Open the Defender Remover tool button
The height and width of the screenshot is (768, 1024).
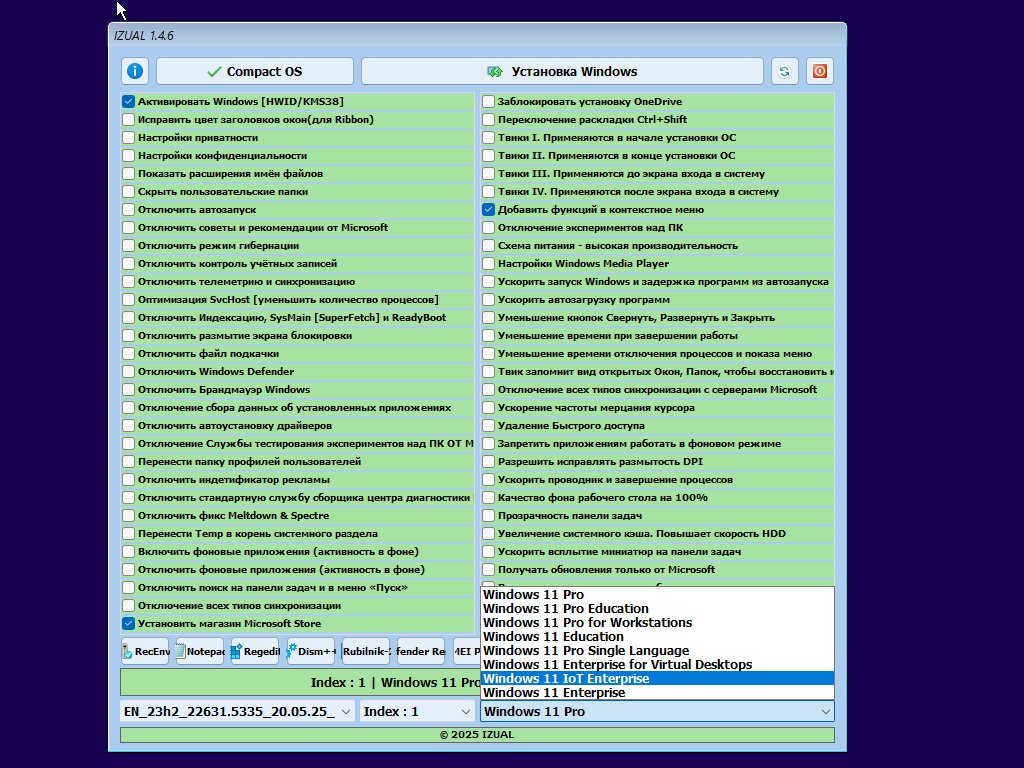pos(421,651)
